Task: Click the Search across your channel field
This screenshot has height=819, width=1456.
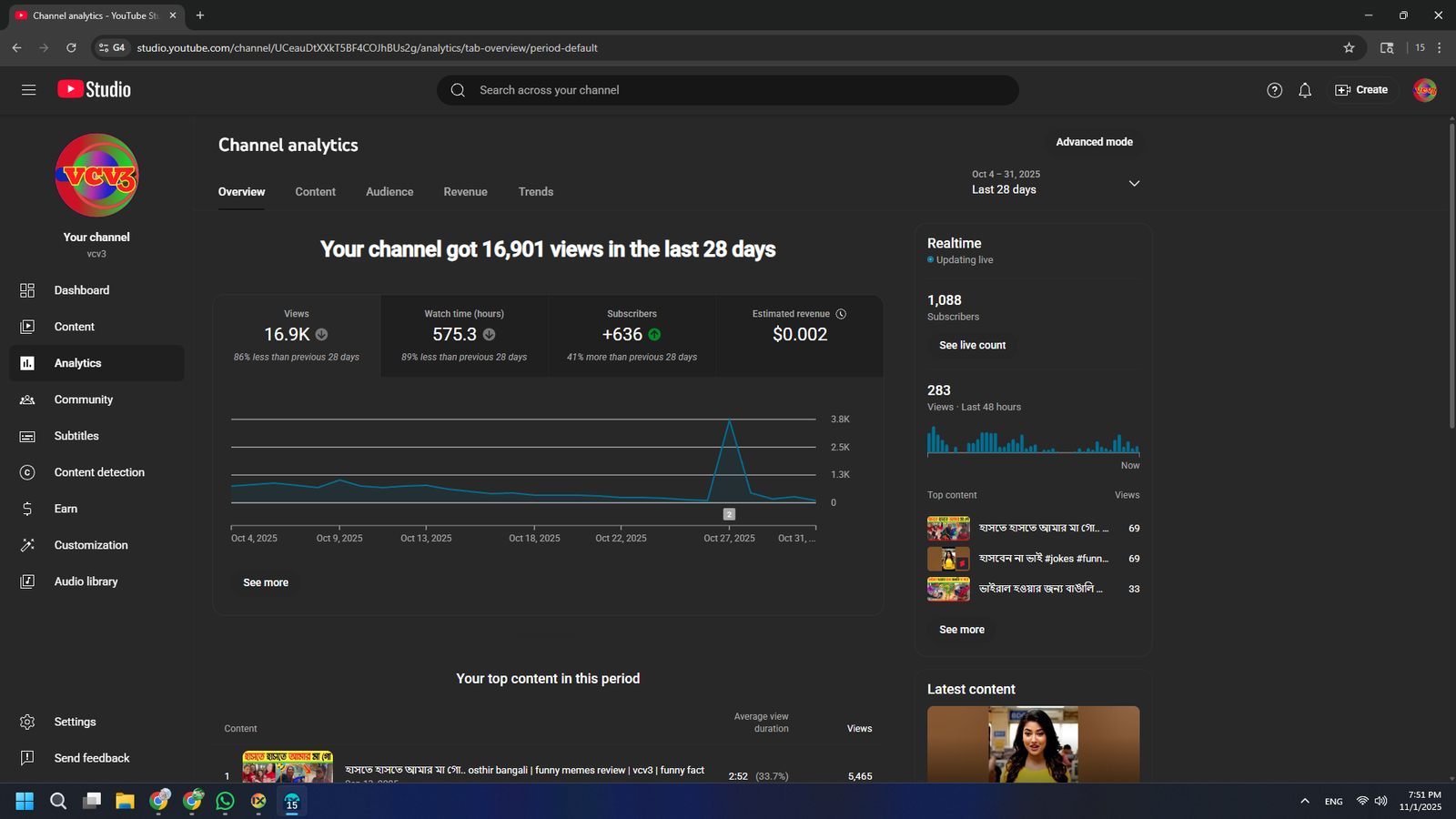Action: (x=728, y=90)
